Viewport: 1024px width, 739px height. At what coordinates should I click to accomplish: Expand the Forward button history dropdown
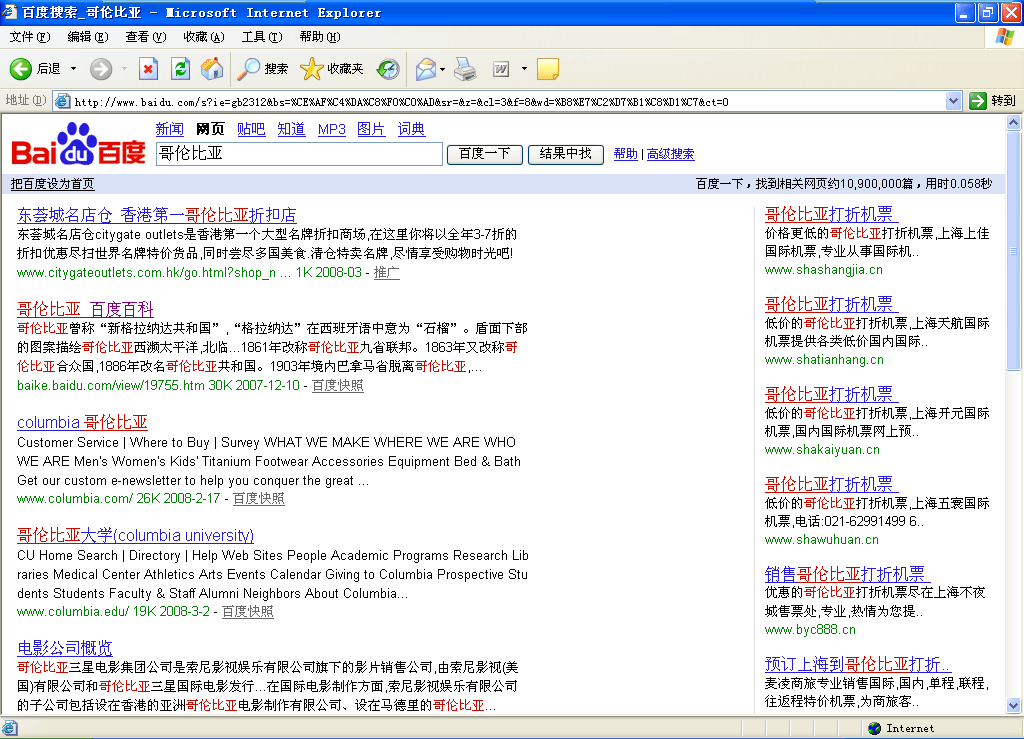coord(124,69)
